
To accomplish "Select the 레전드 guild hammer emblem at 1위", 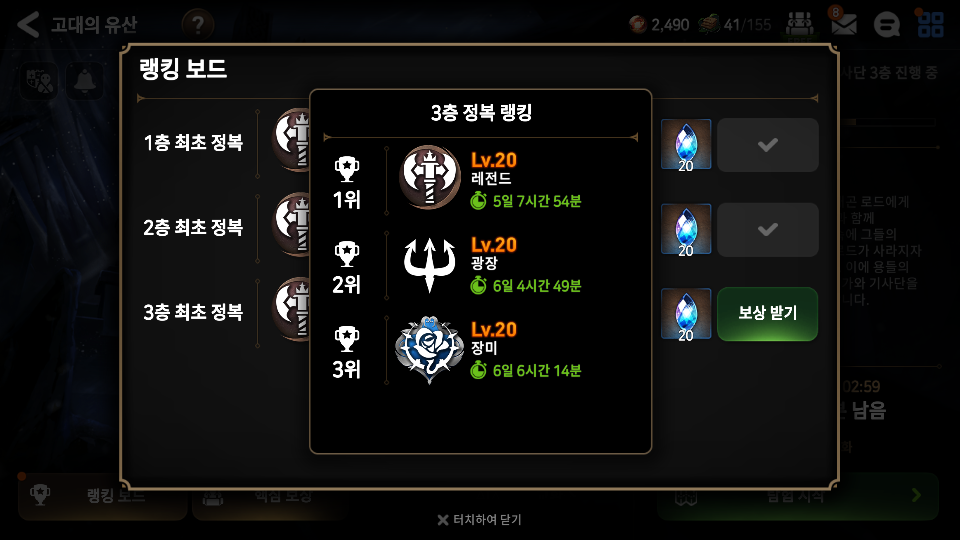I will [430, 178].
